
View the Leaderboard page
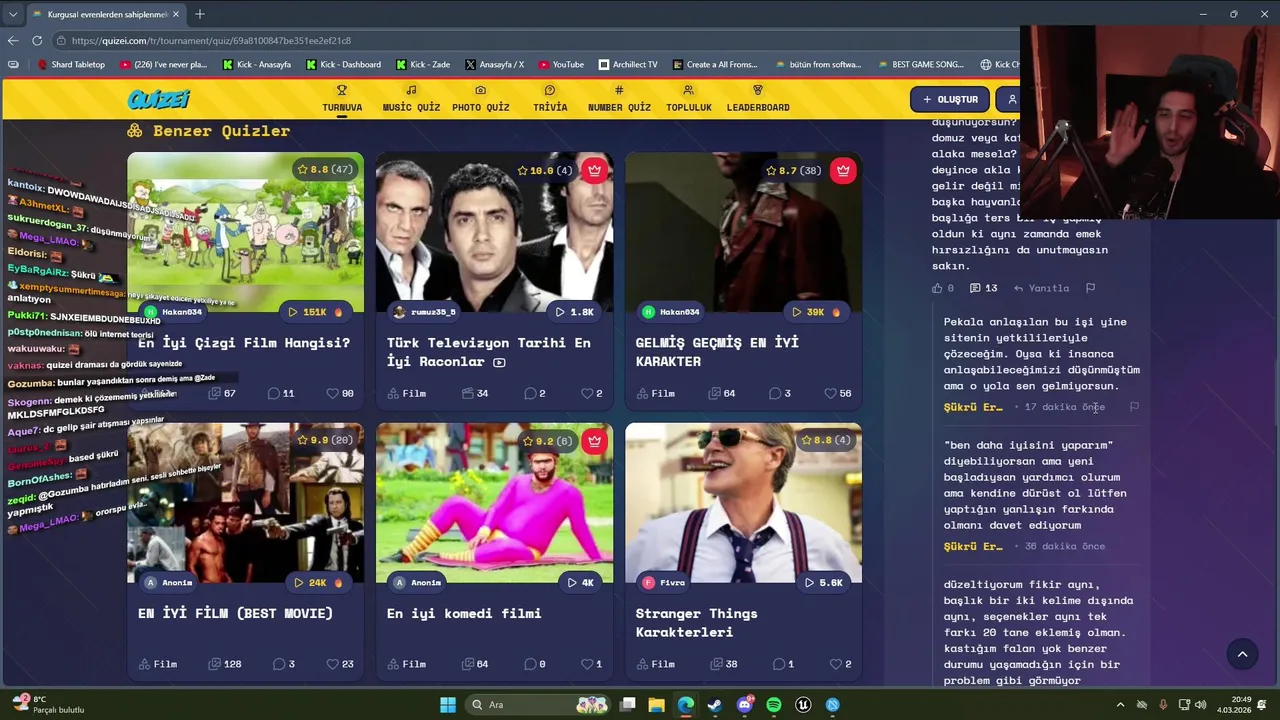(x=757, y=99)
